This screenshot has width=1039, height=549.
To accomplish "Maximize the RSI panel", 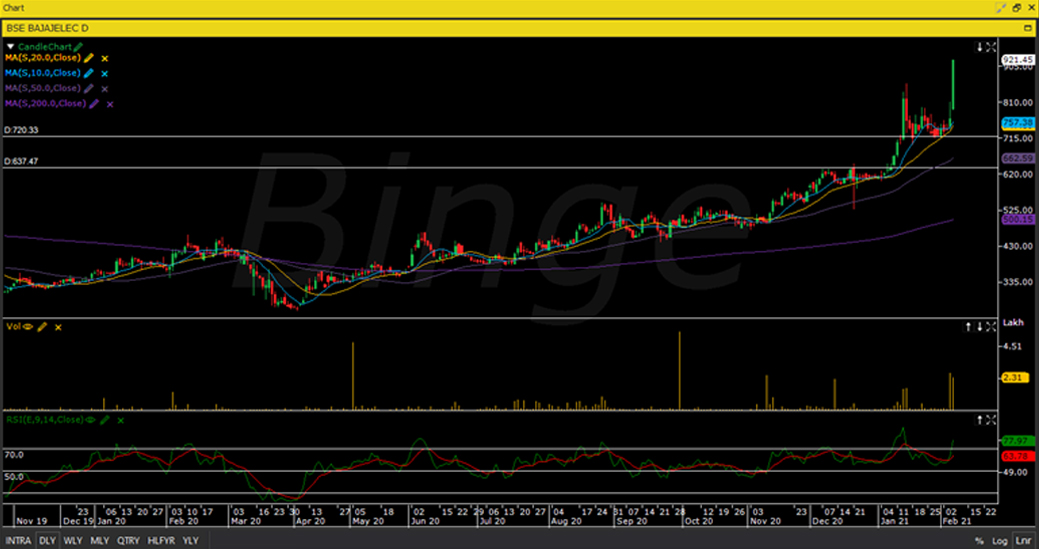I will [x=991, y=420].
